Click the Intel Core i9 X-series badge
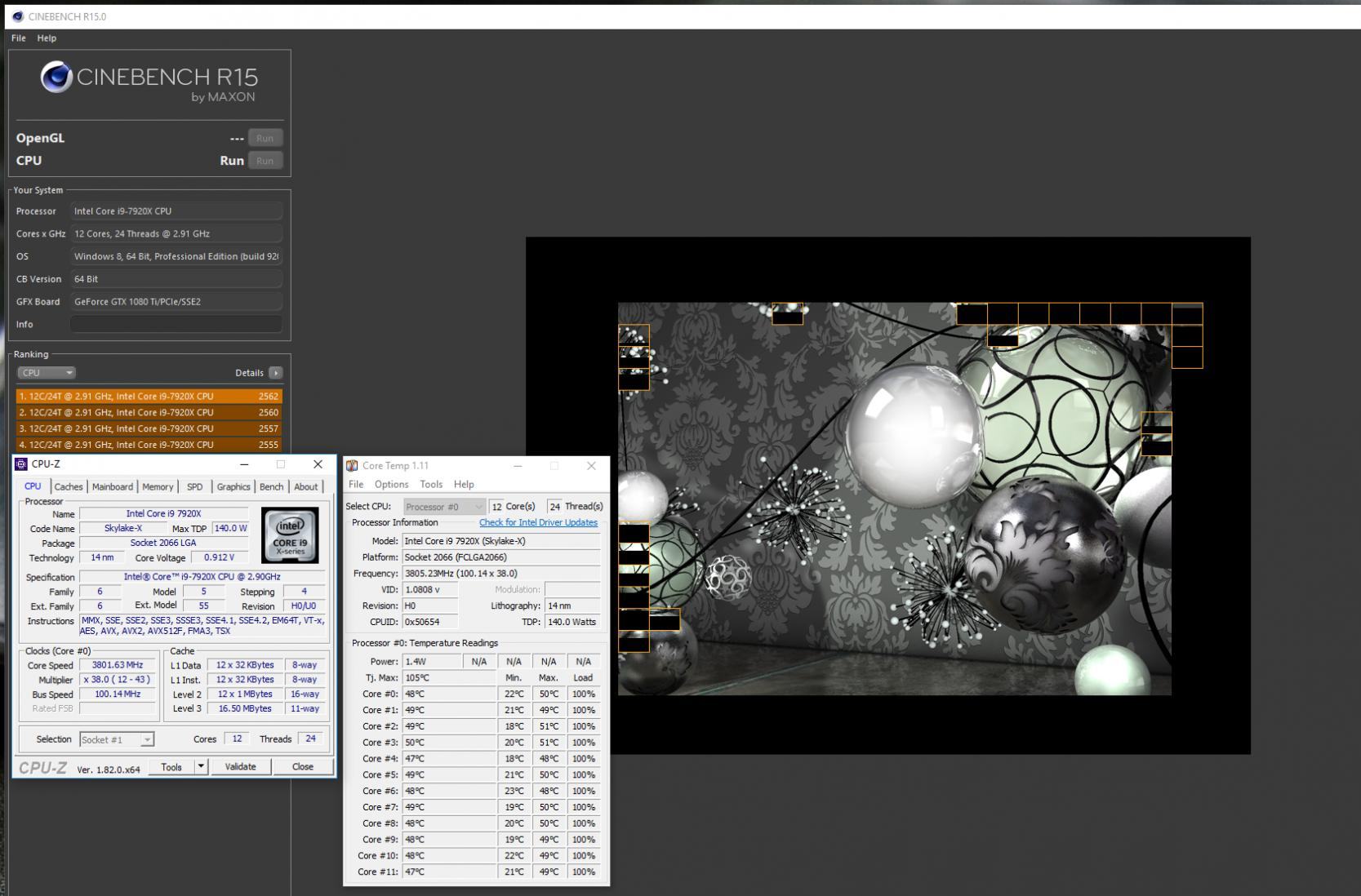 pyautogui.click(x=290, y=535)
